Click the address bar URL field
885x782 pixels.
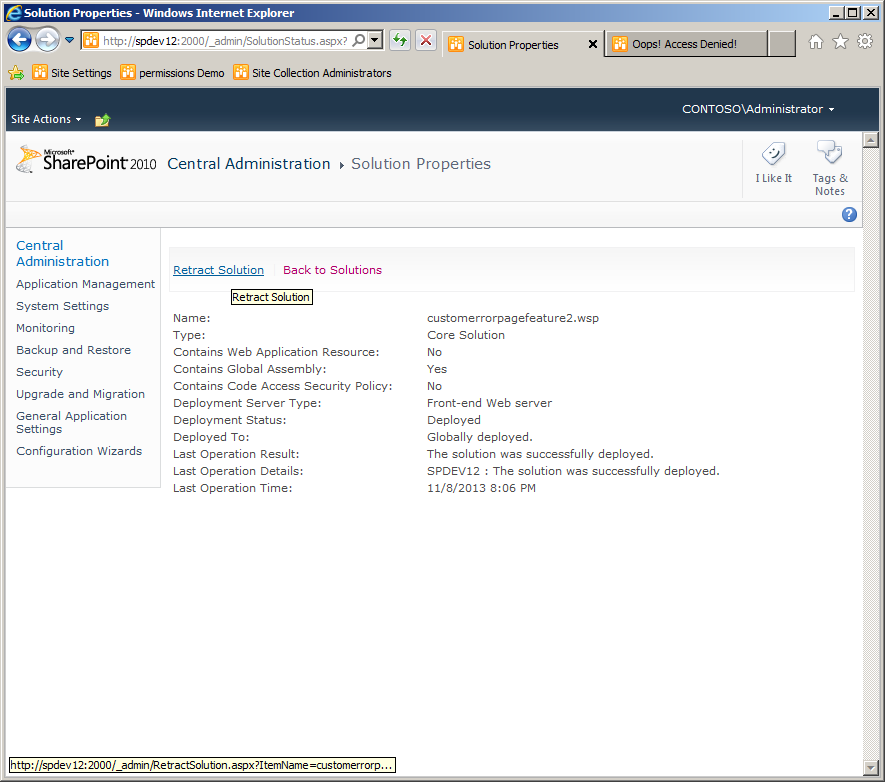pyautogui.click(x=225, y=41)
